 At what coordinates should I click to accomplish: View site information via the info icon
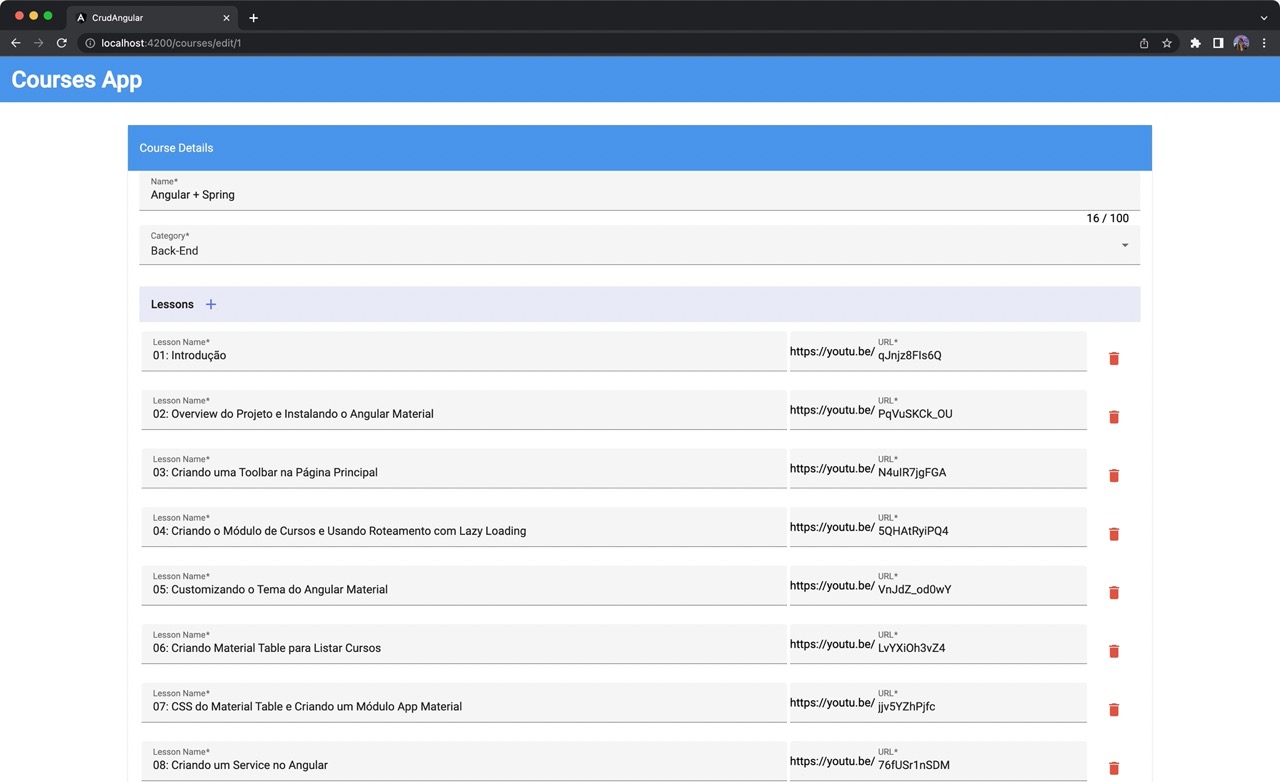[x=90, y=43]
